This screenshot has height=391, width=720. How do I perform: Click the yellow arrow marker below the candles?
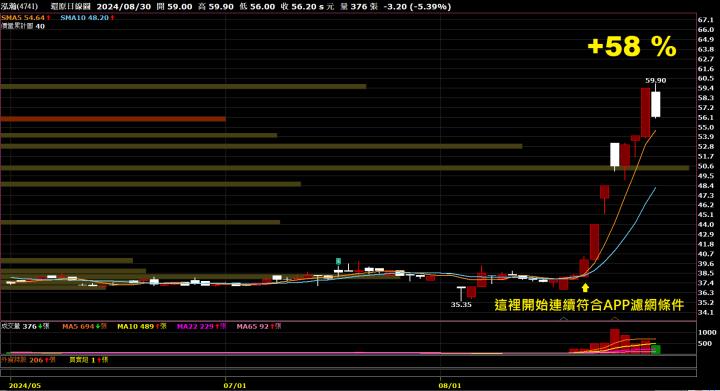tap(585, 288)
